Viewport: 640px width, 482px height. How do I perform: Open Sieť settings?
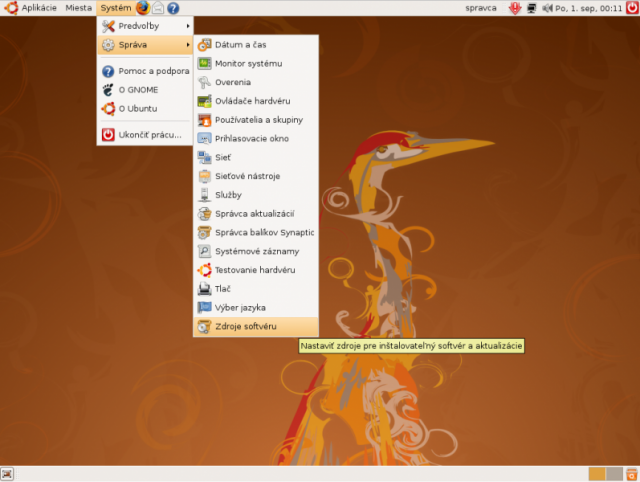256,158
